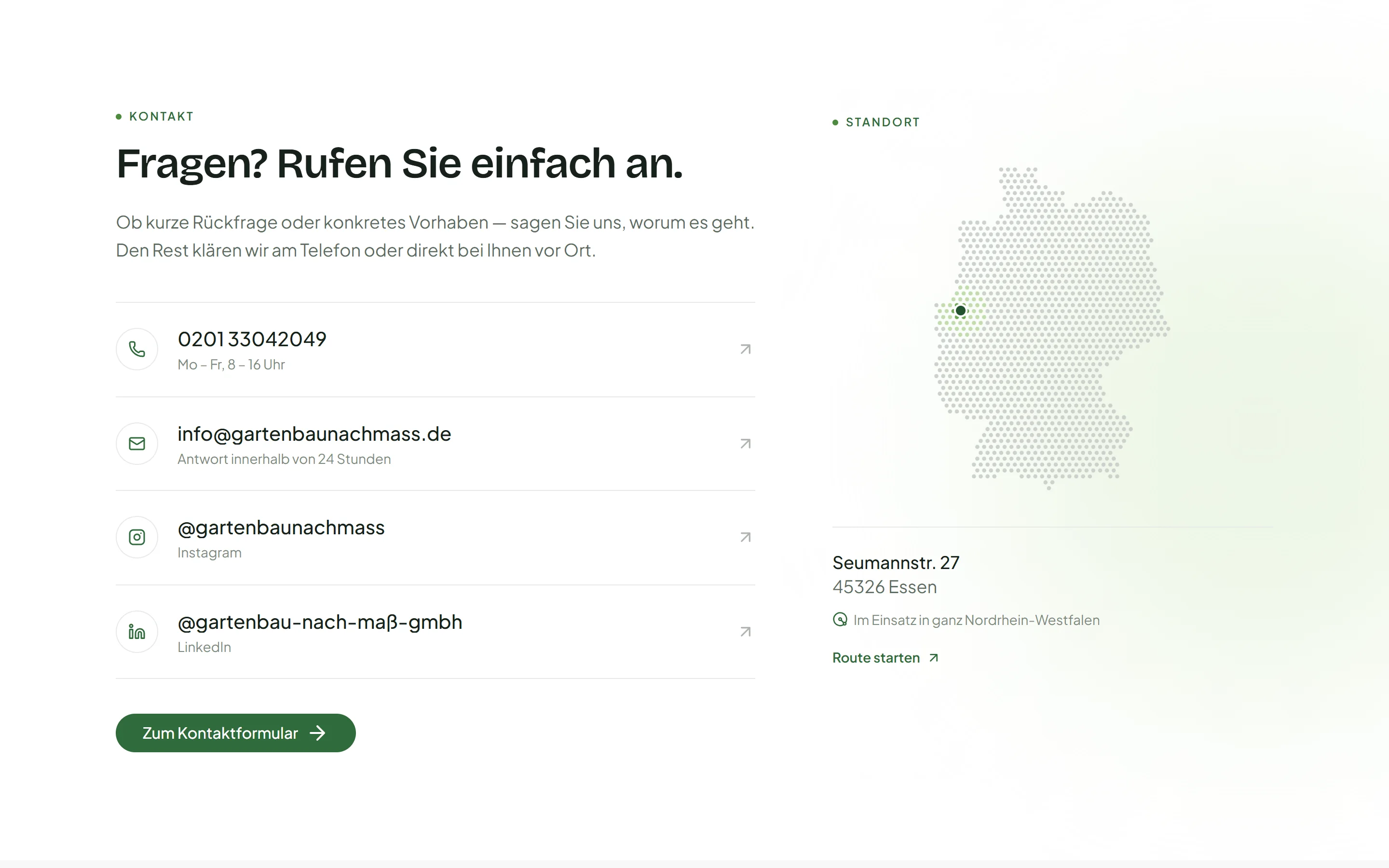1389x868 pixels.
Task: Call the phone number 0201 33042049
Action: point(252,339)
